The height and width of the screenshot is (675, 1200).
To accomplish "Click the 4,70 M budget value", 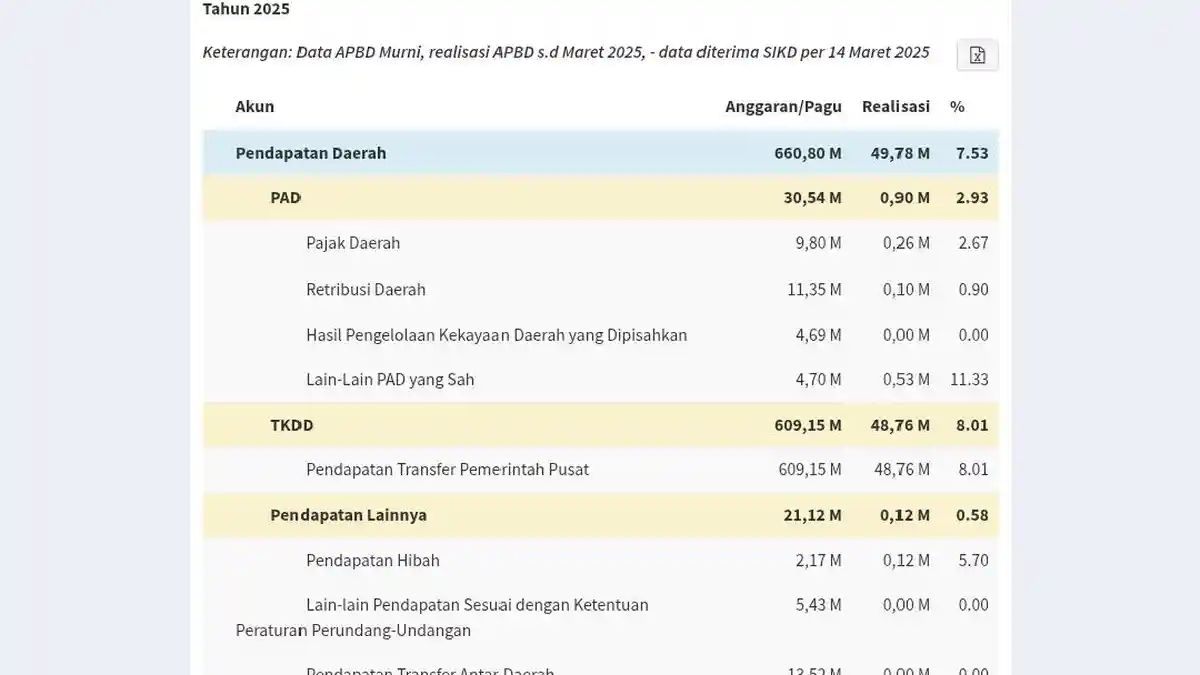I will 818,380.
